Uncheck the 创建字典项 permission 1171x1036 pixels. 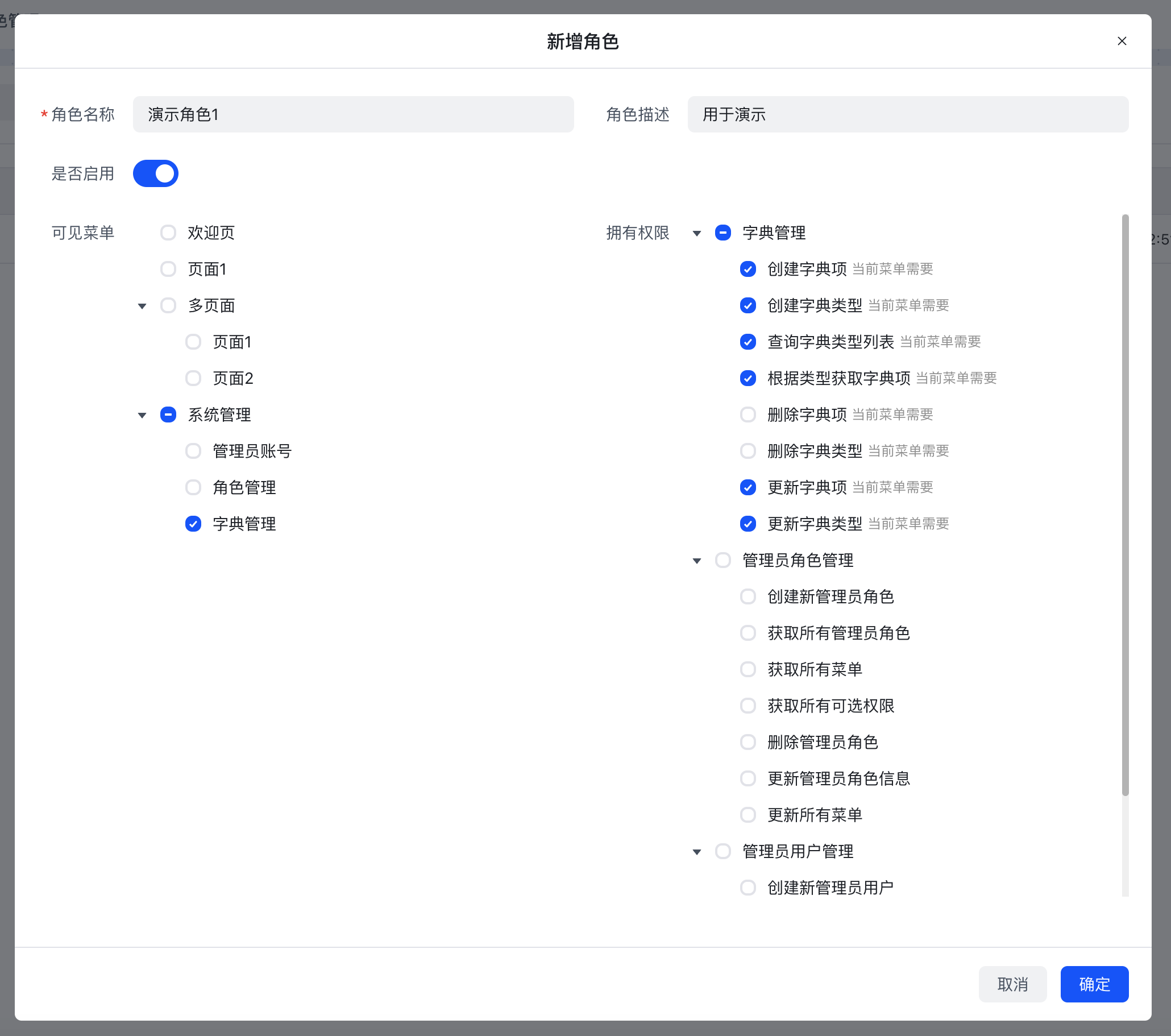(x=748, y=269)
